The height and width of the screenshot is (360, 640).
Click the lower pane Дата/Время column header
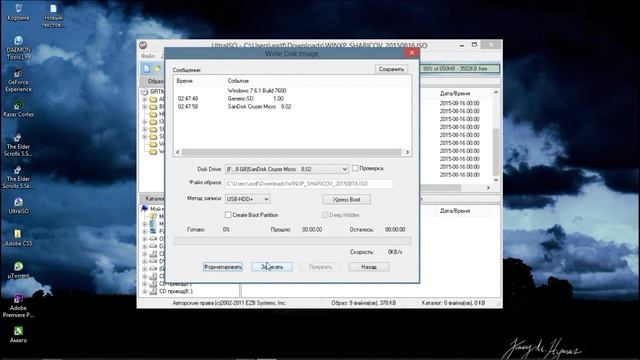[455, 211]
